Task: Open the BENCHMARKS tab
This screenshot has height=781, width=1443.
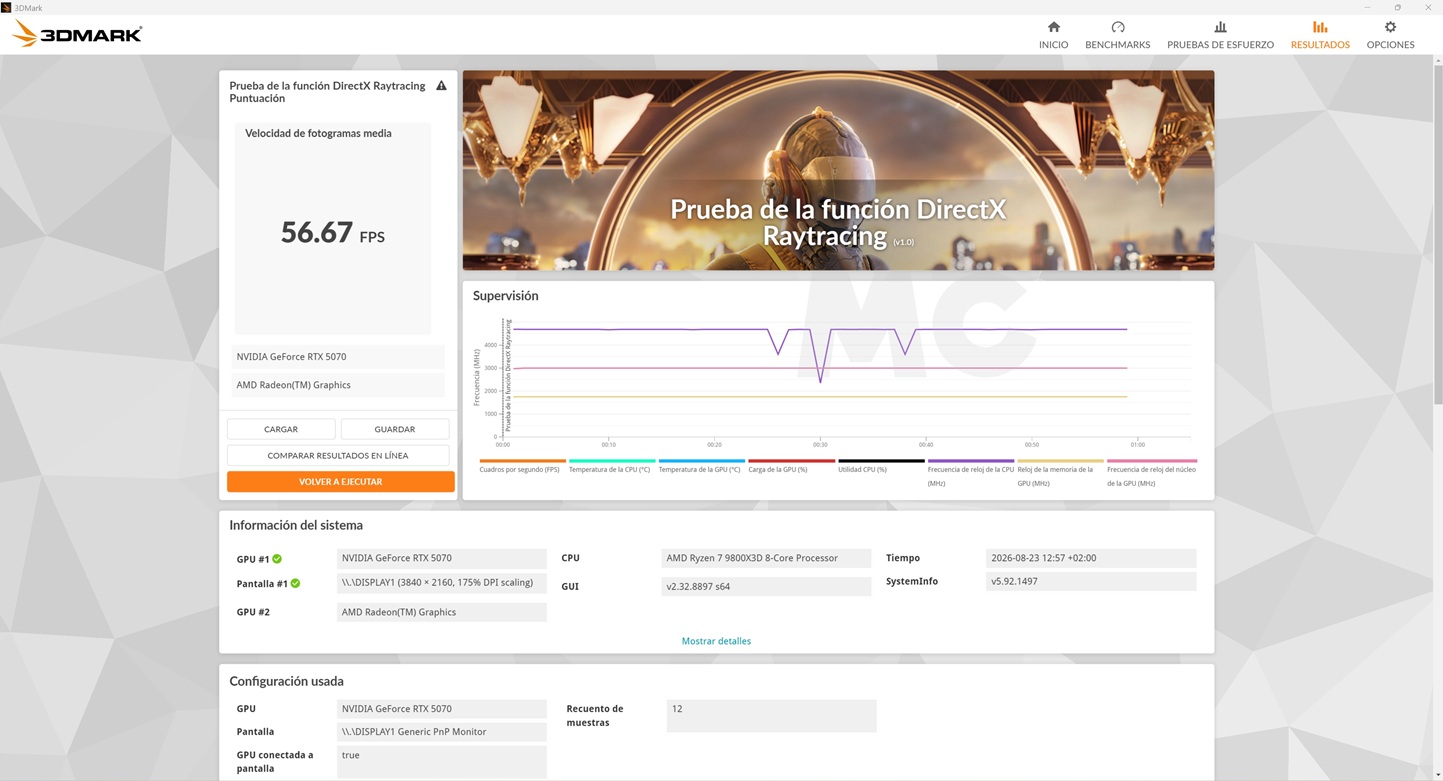Action: point(1118,35)
